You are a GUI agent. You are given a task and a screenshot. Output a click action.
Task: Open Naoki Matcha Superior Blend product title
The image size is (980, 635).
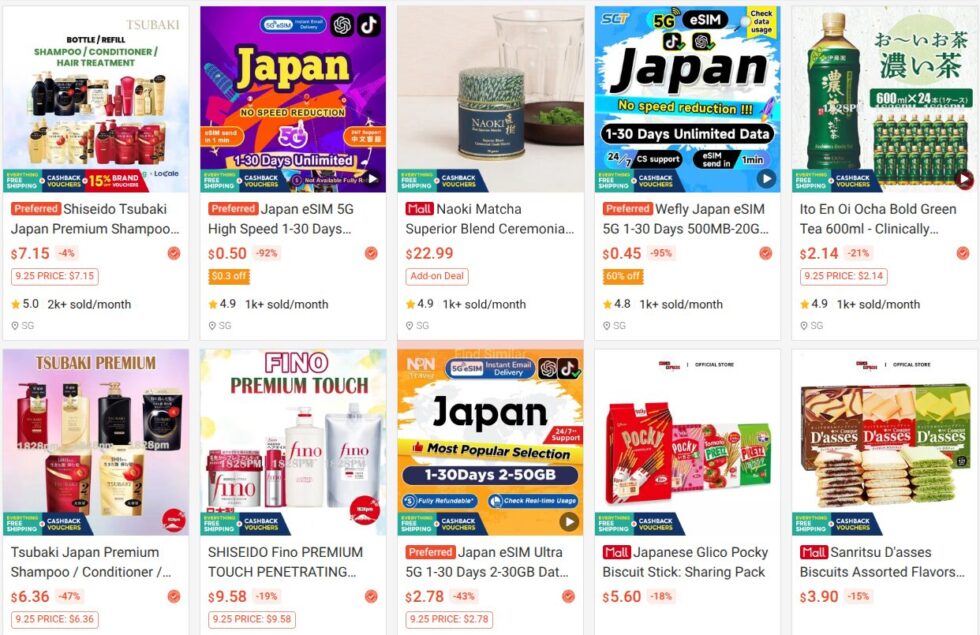click(x=490, y=219)
